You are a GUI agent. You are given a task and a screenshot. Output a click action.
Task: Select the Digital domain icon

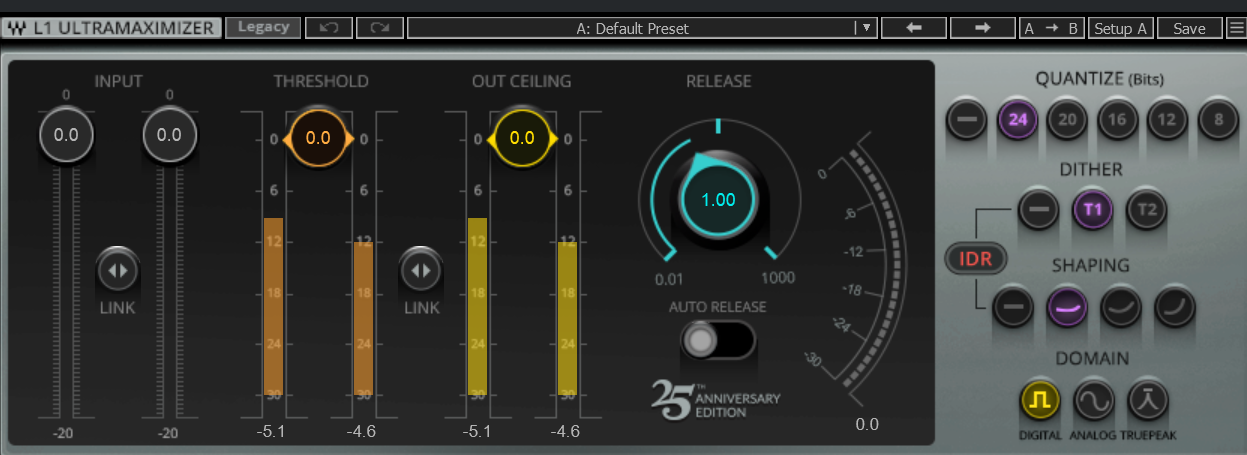1040,401
